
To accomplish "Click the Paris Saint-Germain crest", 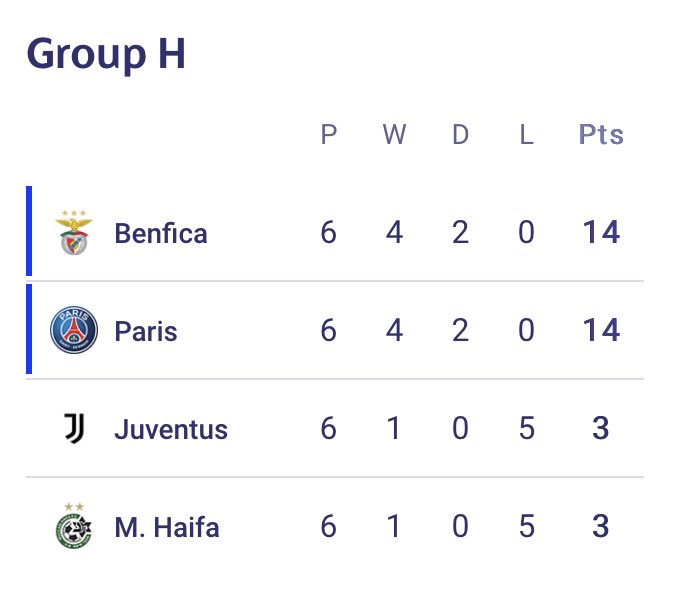I will [74, 331].
